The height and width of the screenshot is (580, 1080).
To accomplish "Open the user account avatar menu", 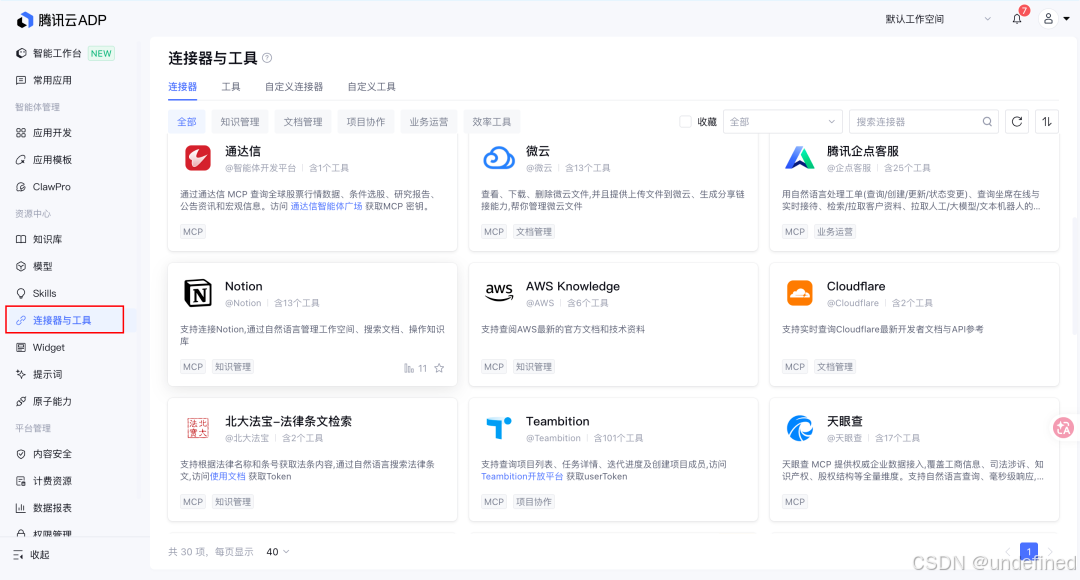I will pyautogui.click(x=1048, y=19).
